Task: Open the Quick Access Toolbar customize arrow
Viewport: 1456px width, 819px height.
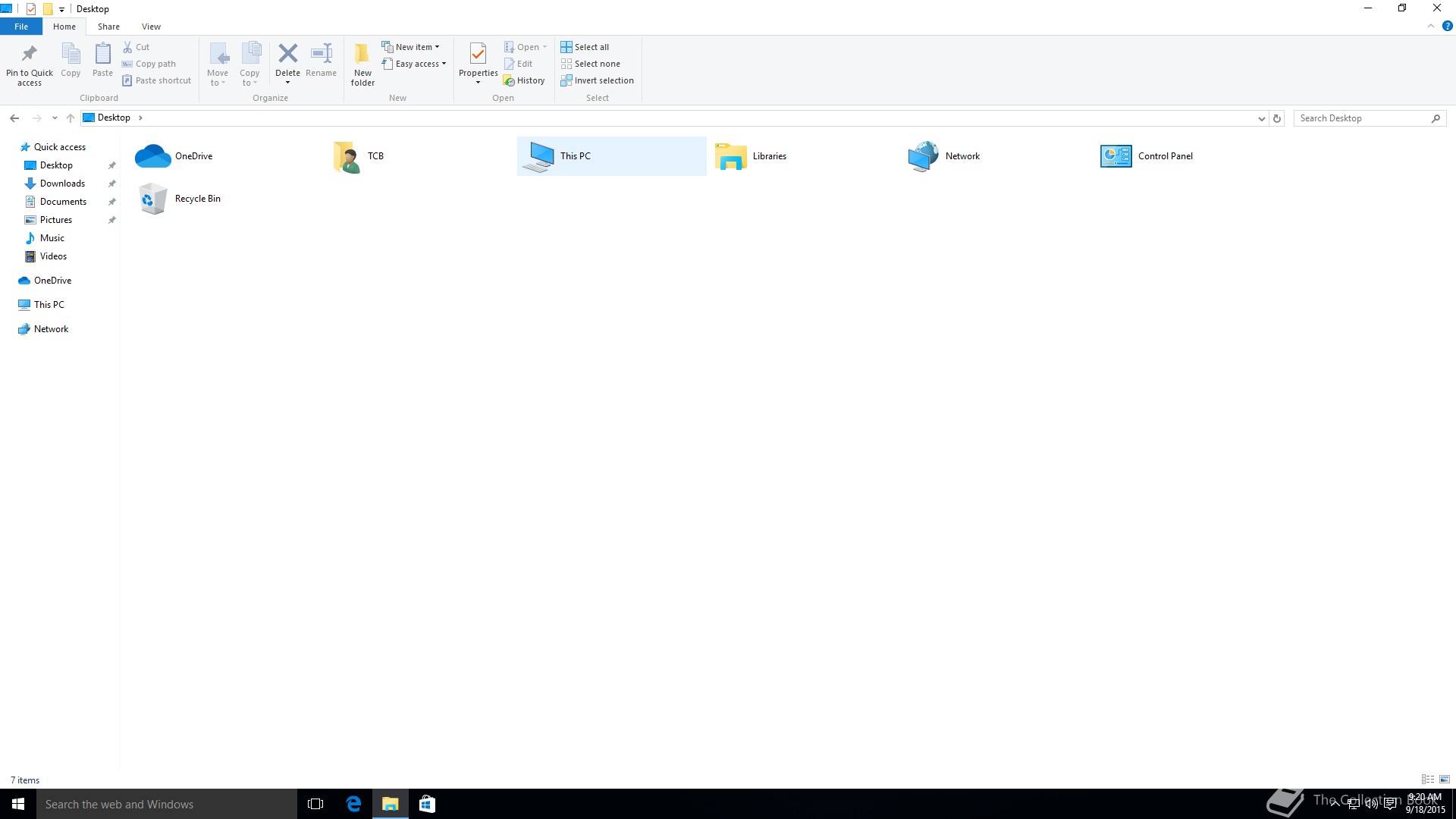Action: [x=61, y=9]
